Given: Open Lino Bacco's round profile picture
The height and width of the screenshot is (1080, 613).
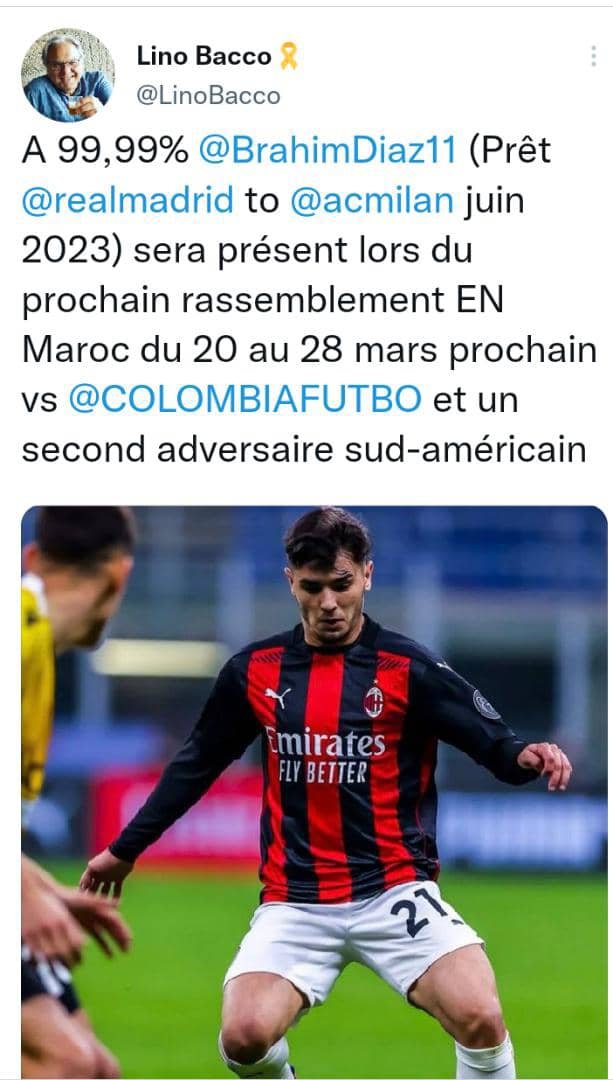Looking at the screenshot, I should [x=67, y=75].
